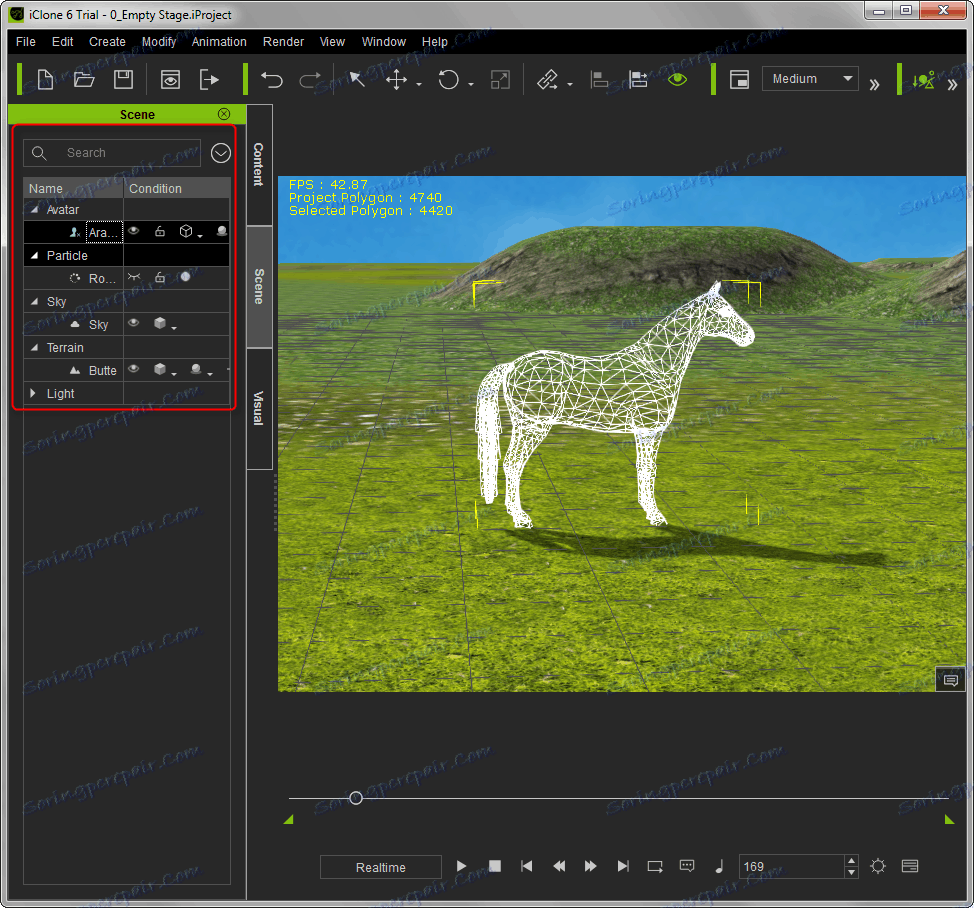
Task: Click the Preview render icon
Action: [x=171, y=80]
